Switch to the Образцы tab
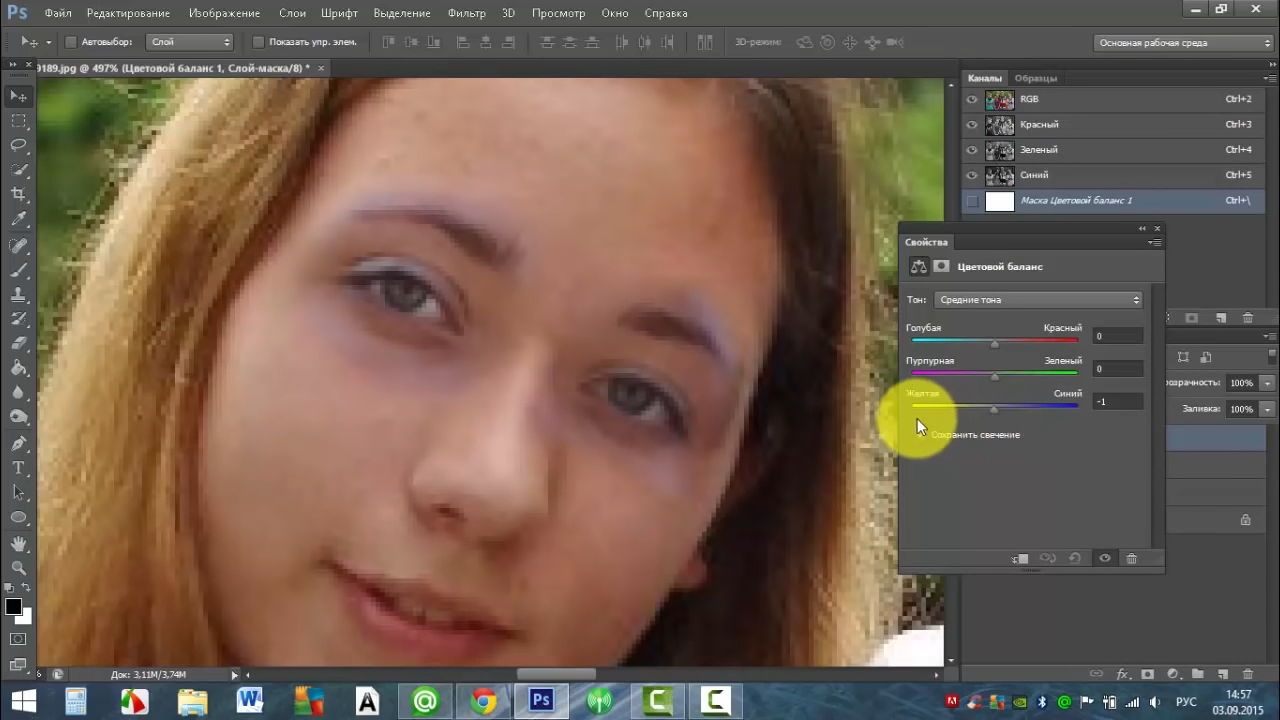Image resolution: width=1280 pixels, height=720 pixels. (x=1035, y=78)
